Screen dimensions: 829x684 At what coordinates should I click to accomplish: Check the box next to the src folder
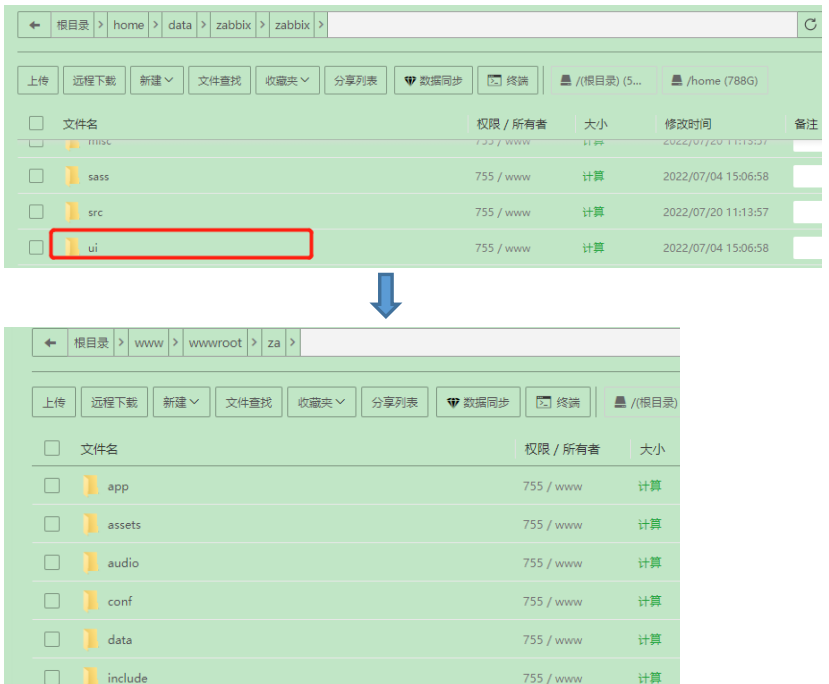coord(36,212)
